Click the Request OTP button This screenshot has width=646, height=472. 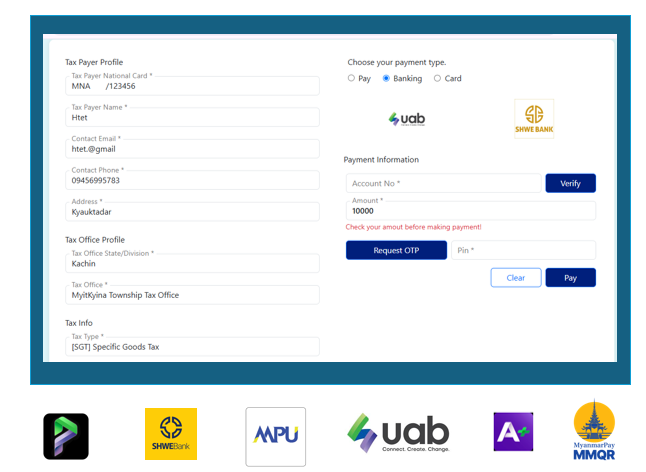(x=396, y=250)
